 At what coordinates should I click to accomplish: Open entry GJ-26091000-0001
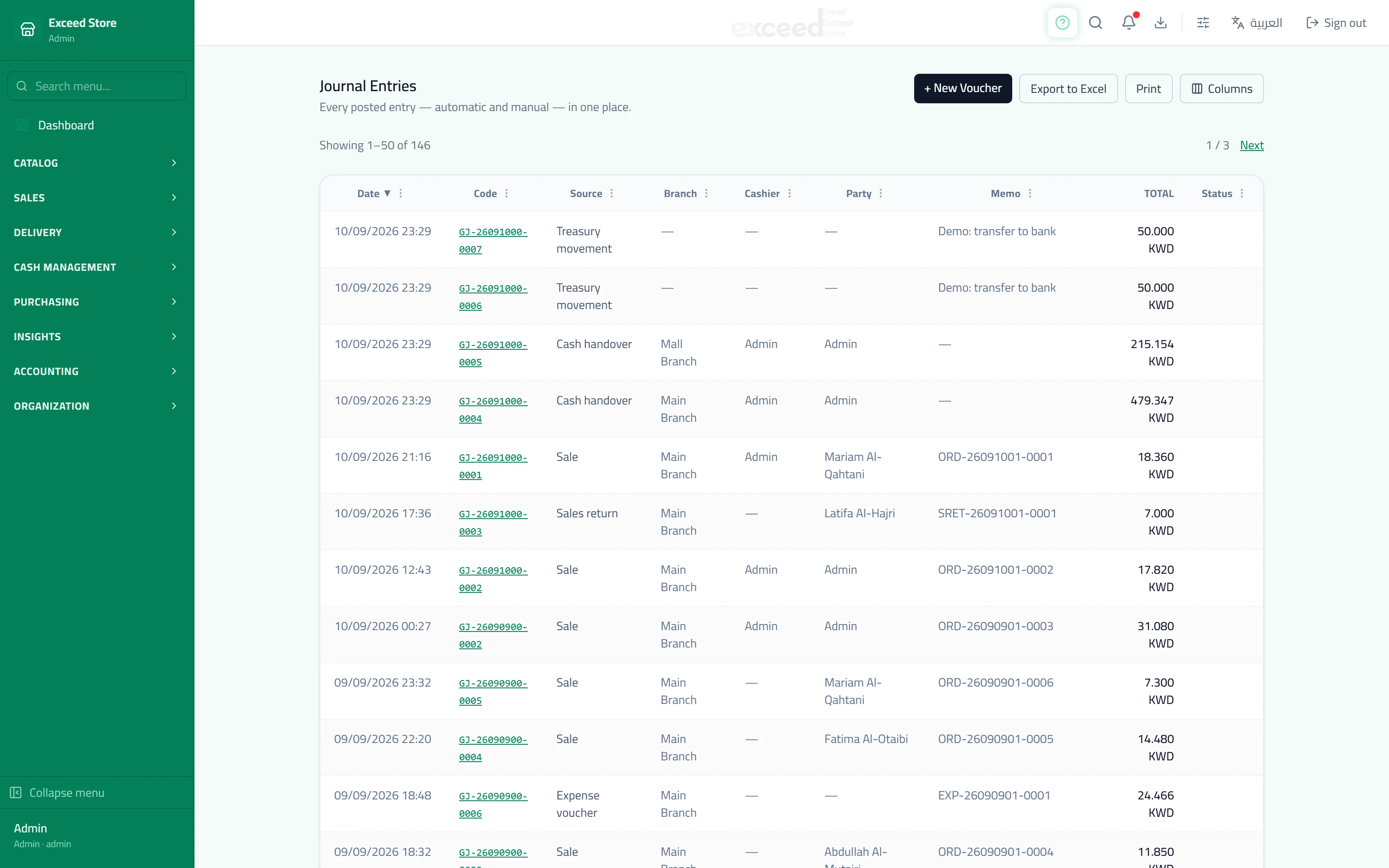pyautogui.click(x=493, y=466)
